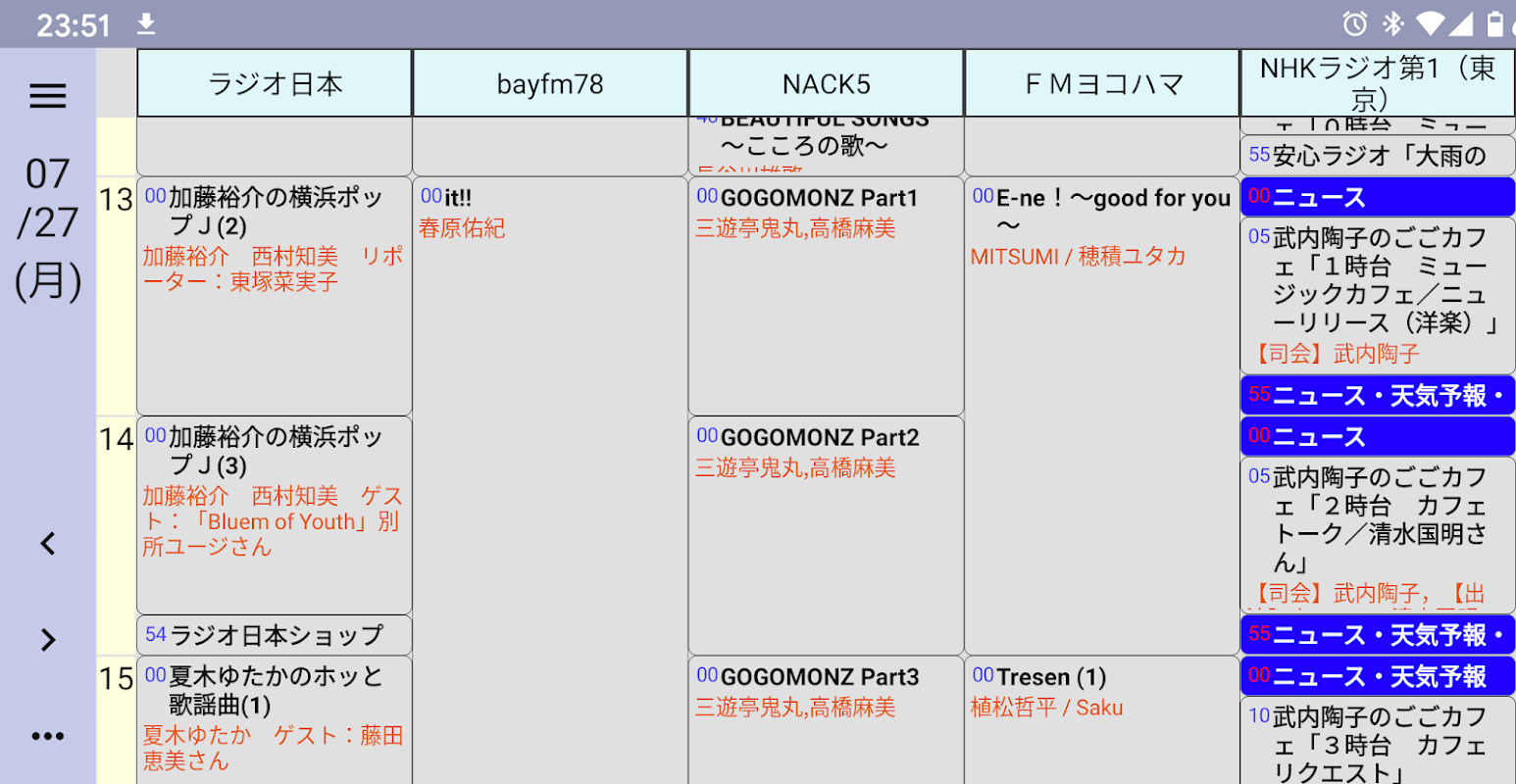Image resolution: width=1516 pixels, height=784 pixels.
Task: Open the hamburger menu
Action: [x=48, y=96]
